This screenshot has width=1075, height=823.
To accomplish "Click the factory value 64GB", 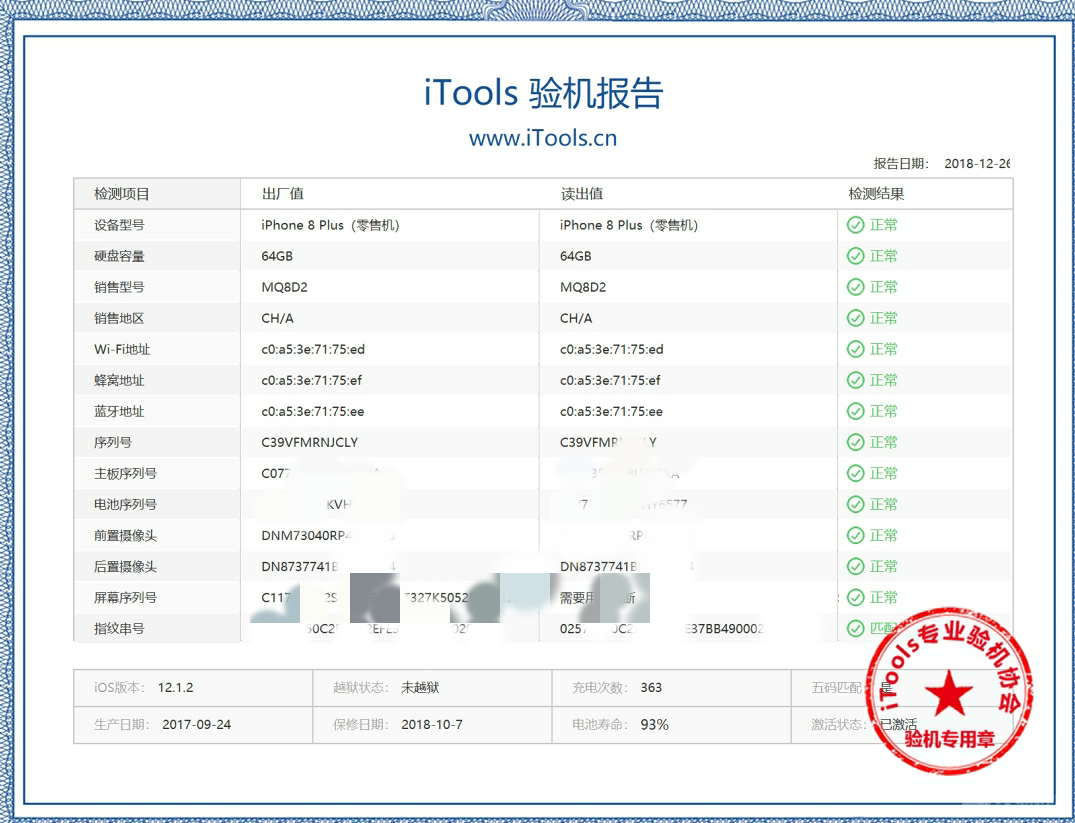I will coord(277,256).
